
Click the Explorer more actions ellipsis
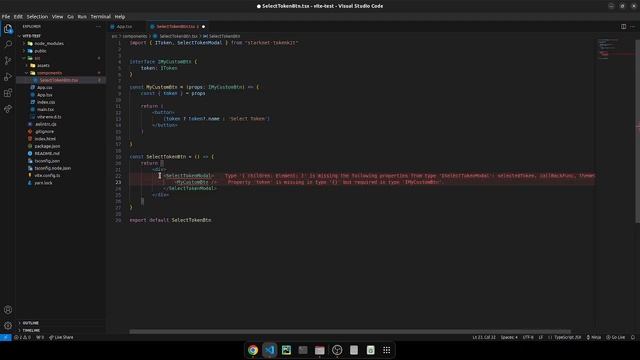point(98,27)
